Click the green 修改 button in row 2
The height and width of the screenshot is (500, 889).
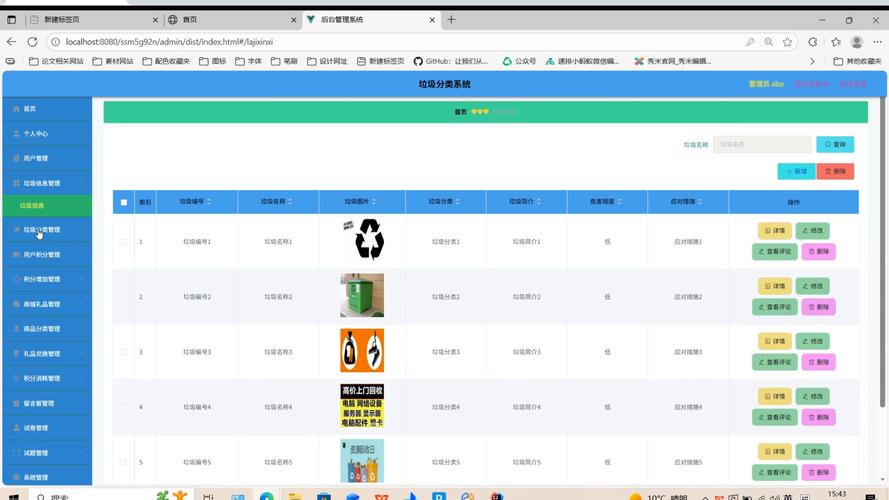pyautogui.click(x=812, y=286)
